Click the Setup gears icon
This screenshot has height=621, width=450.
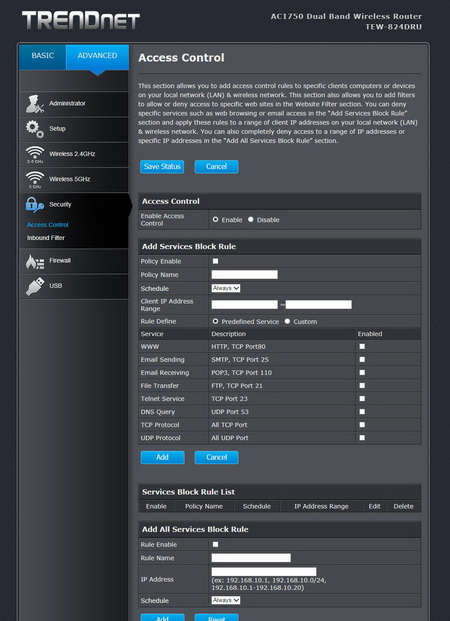pos(34,129)
